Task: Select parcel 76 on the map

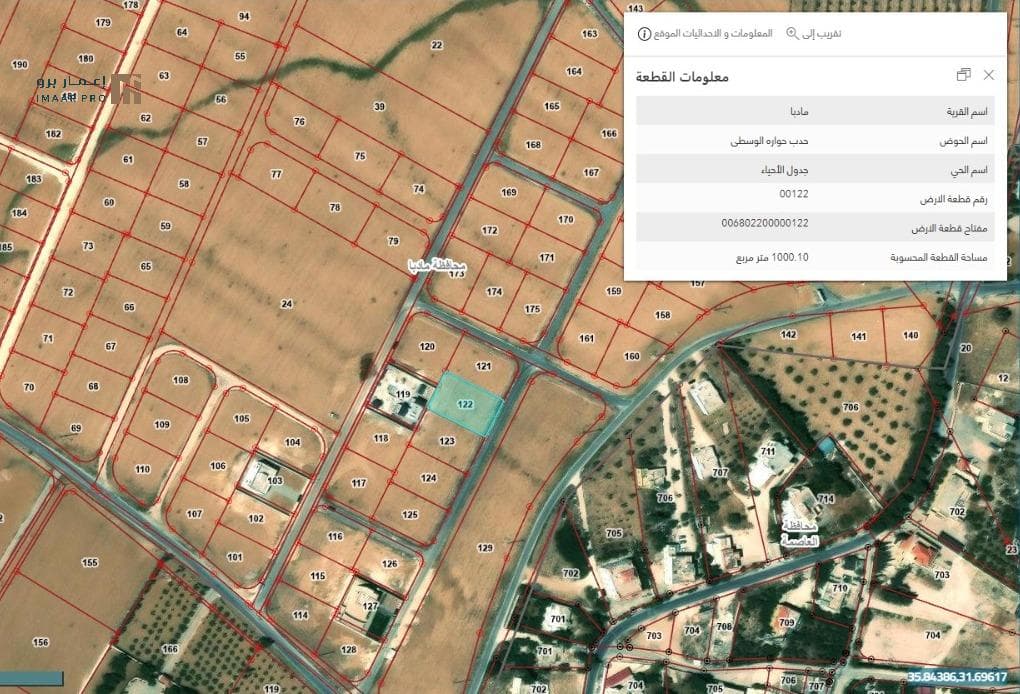Action: click(x=299, y=122)
